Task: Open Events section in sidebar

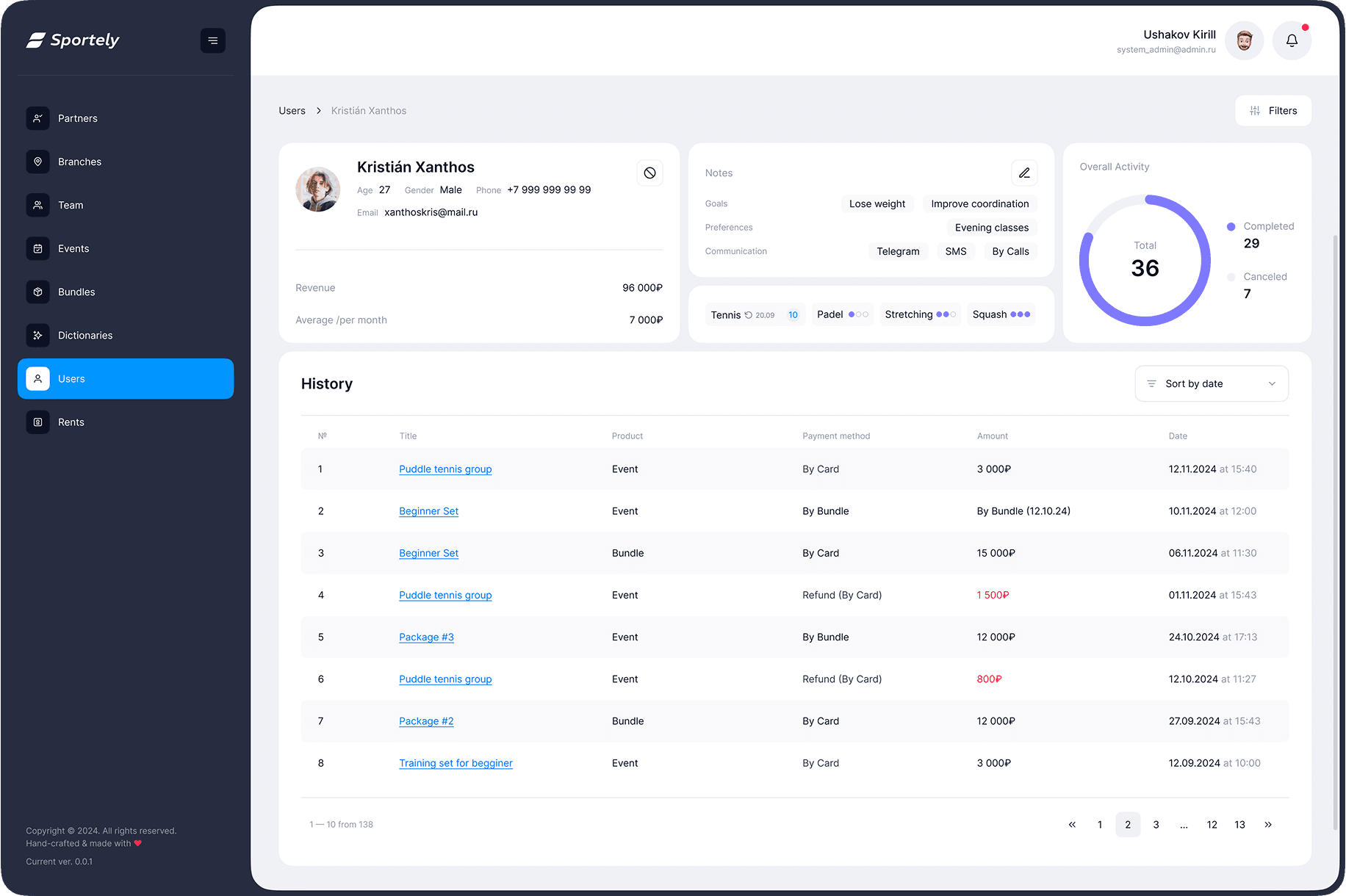Action: click(126, 248)
